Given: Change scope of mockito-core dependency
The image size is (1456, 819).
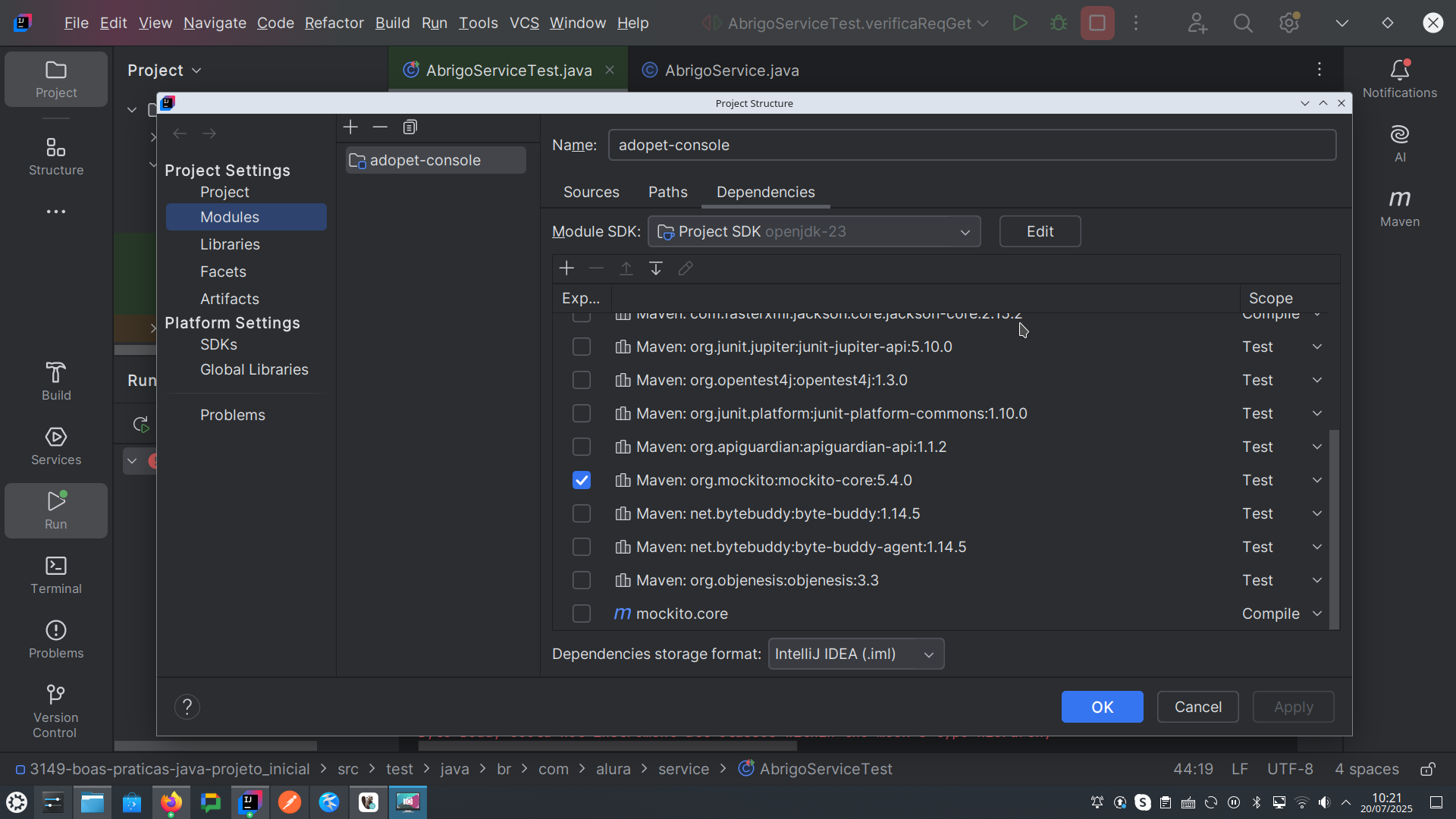Looking at the screenshot, I should 1282,480.
